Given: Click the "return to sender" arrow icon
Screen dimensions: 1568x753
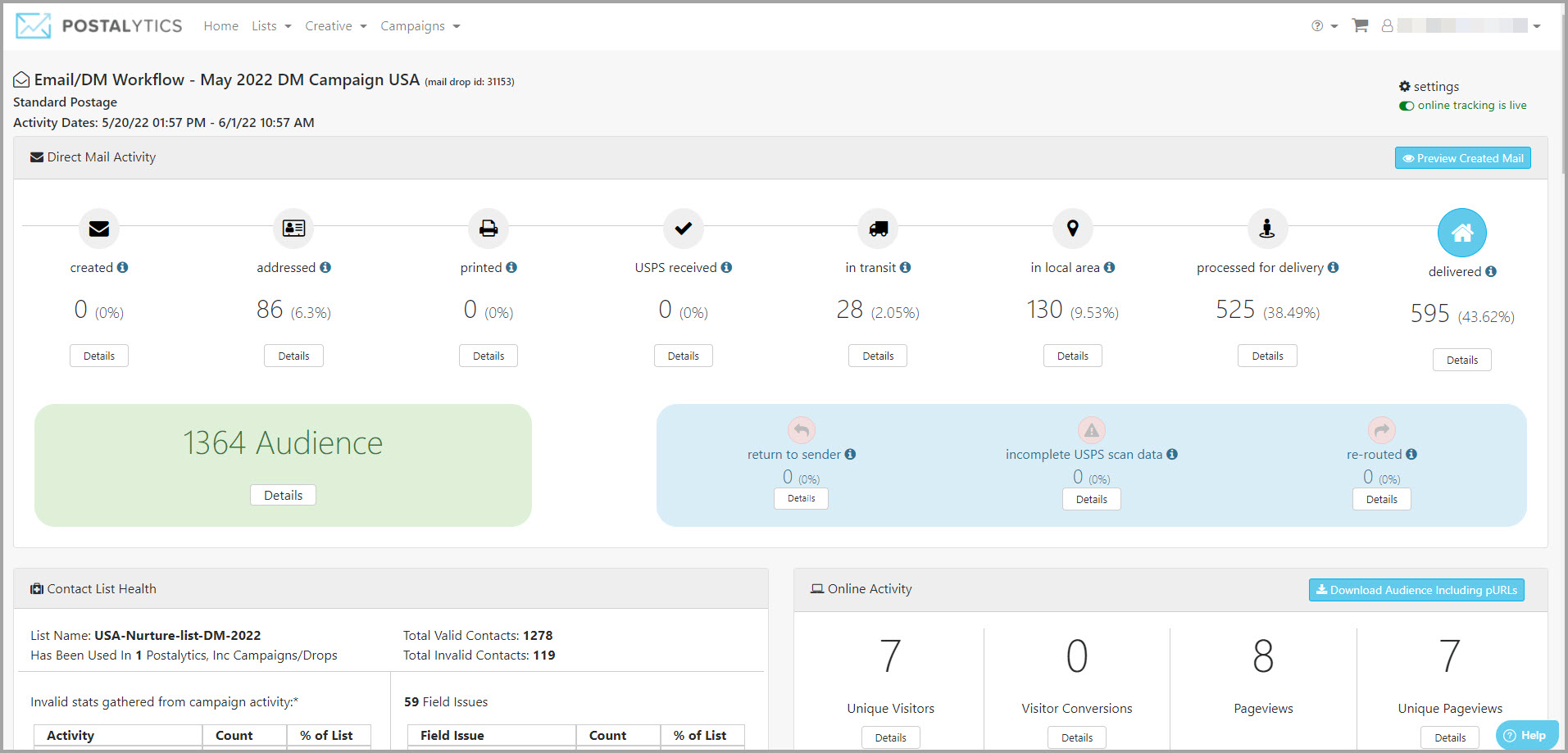Looking at the screenshot, I should (x=801, y=429).
